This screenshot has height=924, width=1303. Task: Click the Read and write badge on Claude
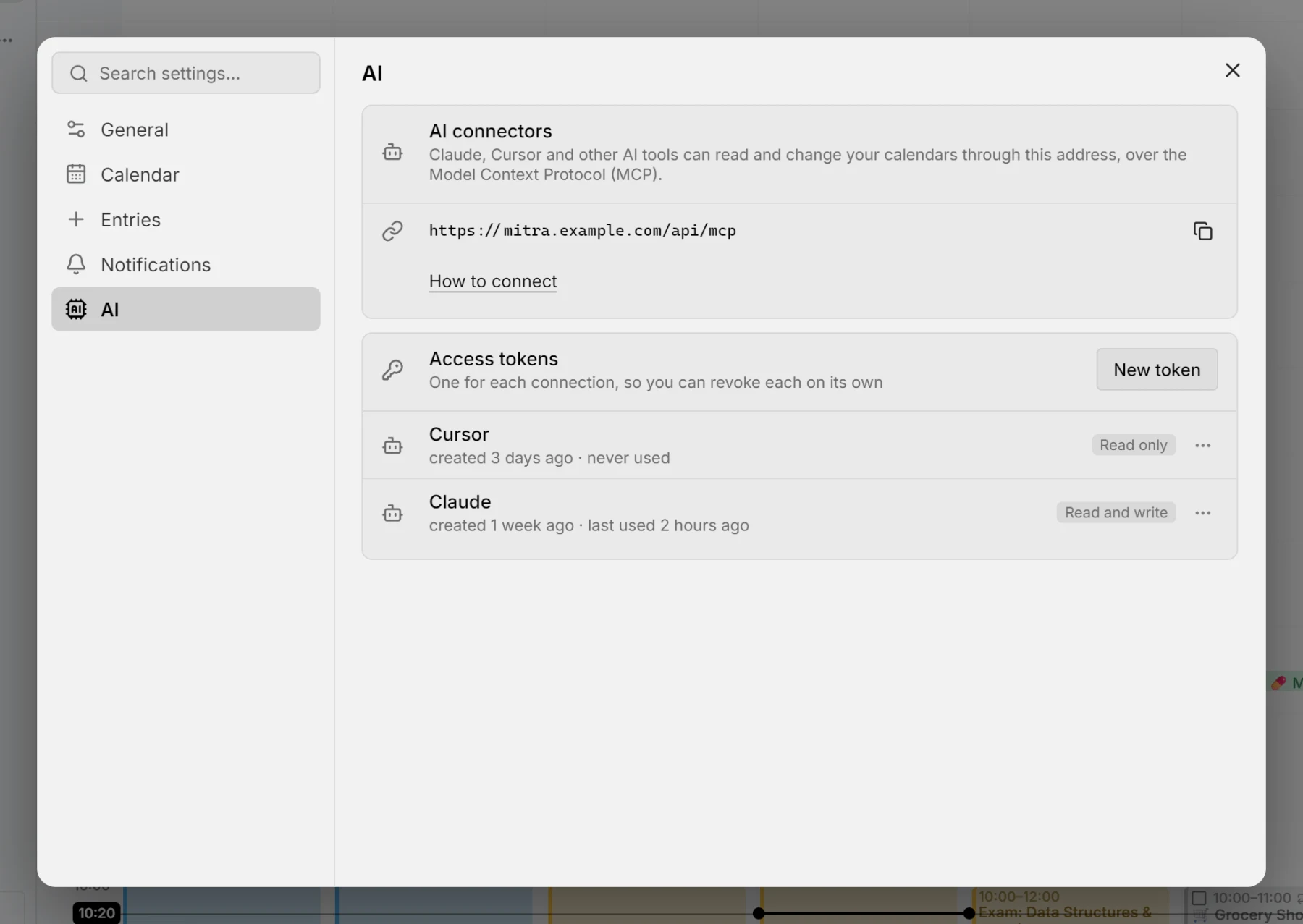[x=1116, y=512]
